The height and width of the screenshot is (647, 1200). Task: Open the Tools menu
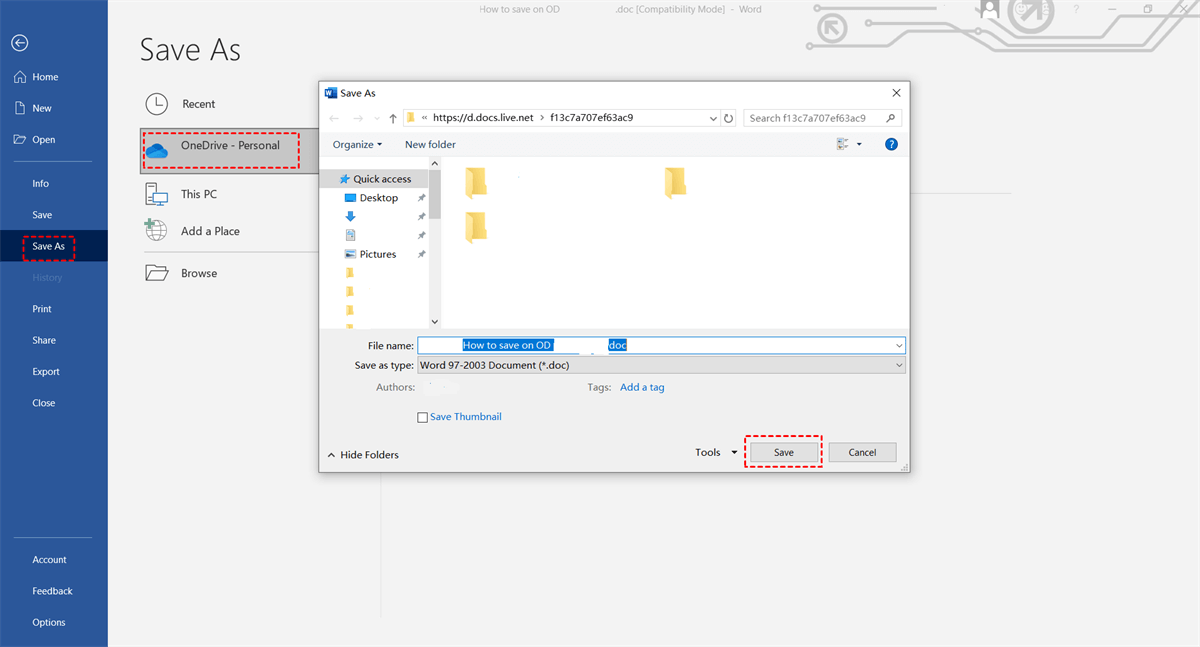point(716,453)
